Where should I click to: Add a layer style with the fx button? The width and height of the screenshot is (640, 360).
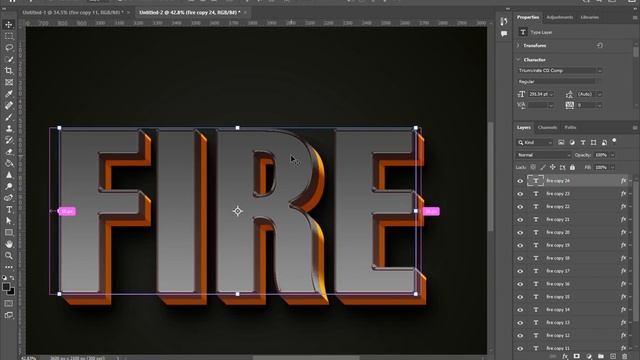pos(565,356)
